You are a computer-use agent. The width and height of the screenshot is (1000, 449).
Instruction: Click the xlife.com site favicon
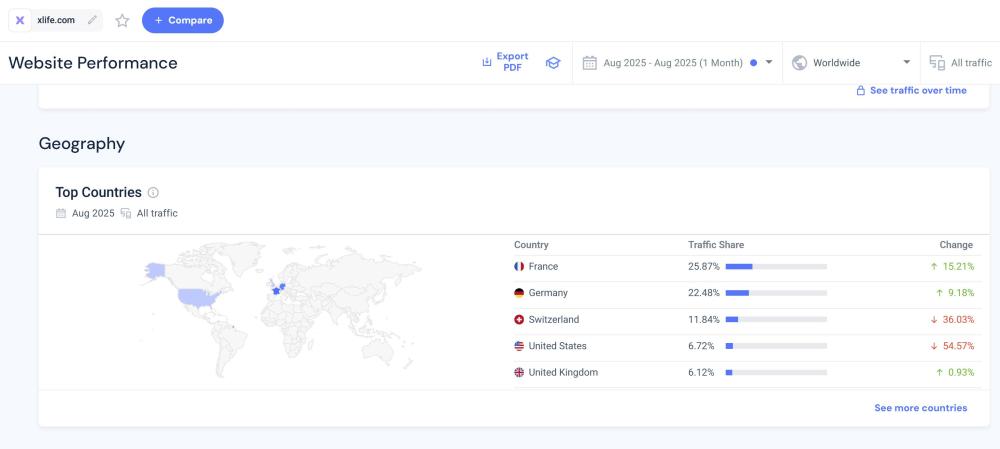[x=20, y=20]
